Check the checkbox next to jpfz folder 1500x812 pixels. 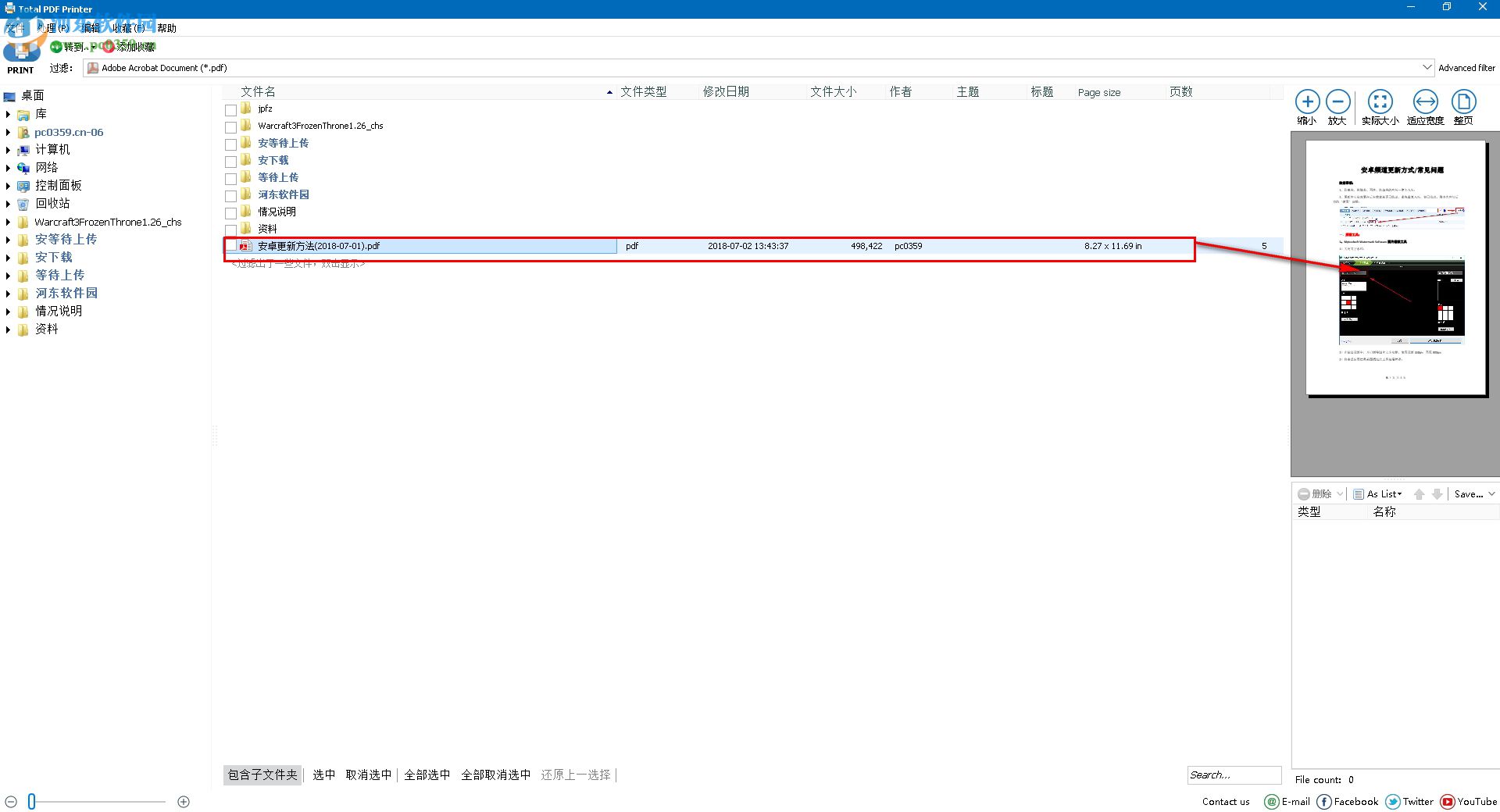click(230, 109)
